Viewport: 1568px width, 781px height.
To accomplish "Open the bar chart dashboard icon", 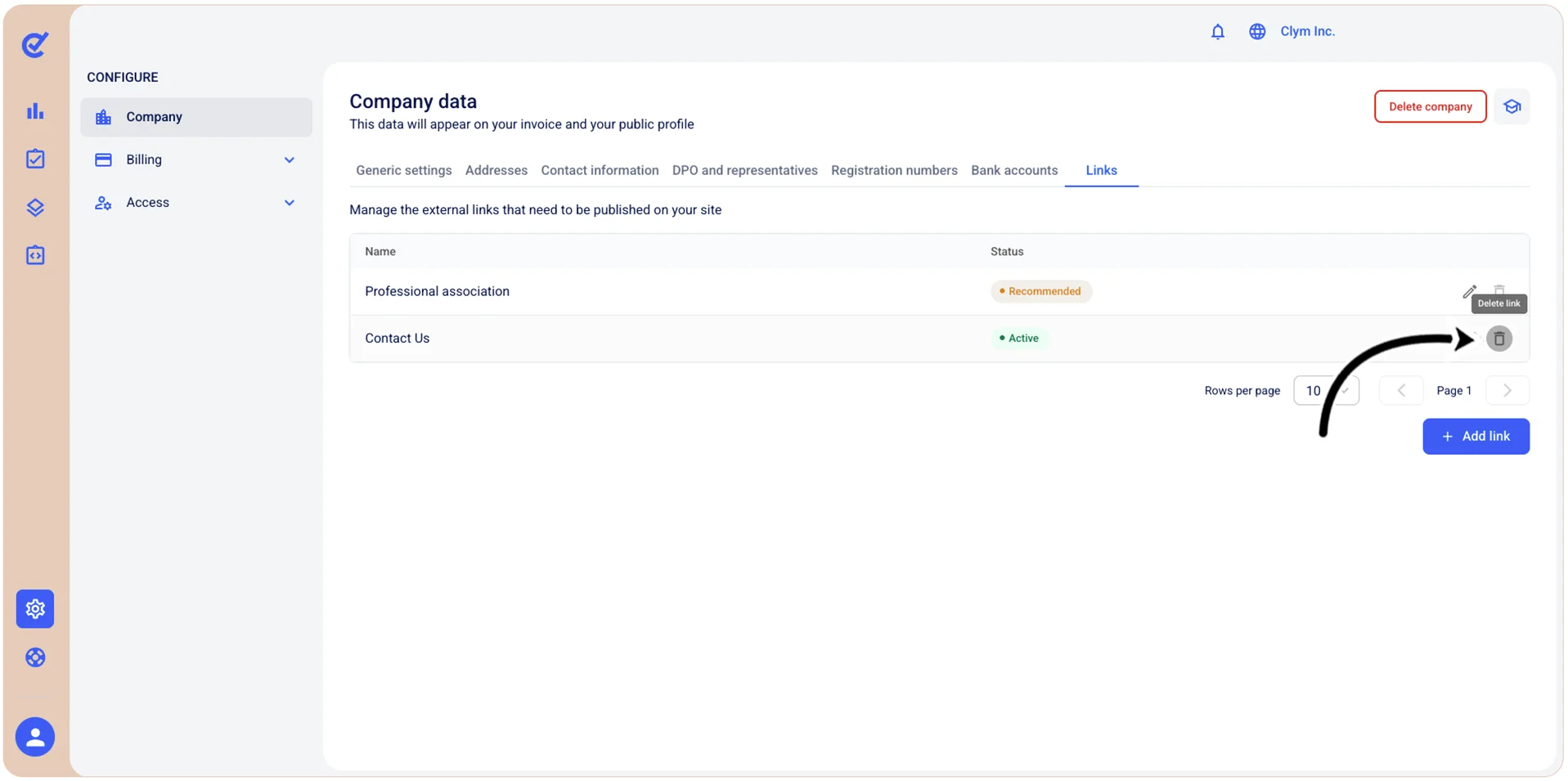I will click(x=35, y=111).
